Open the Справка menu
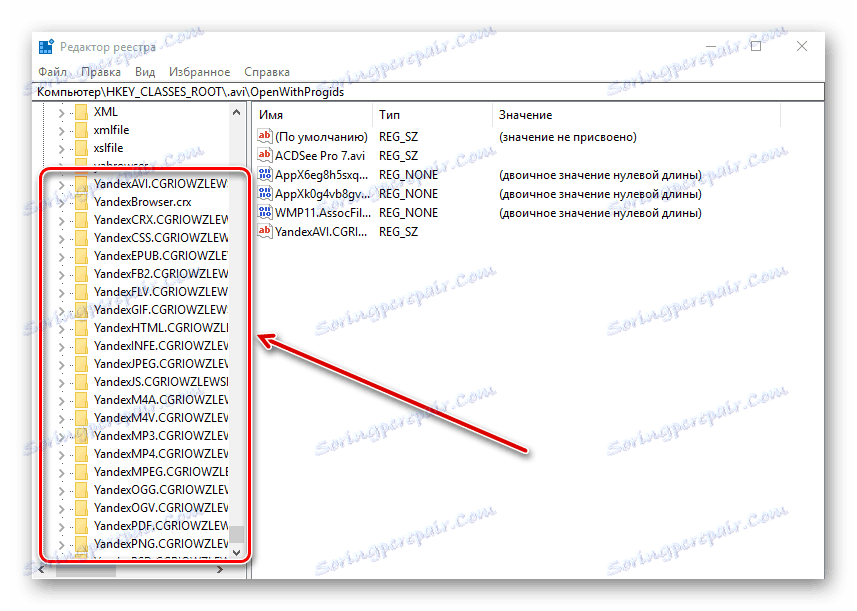The image size is (857, 611). tap(267, 72)
